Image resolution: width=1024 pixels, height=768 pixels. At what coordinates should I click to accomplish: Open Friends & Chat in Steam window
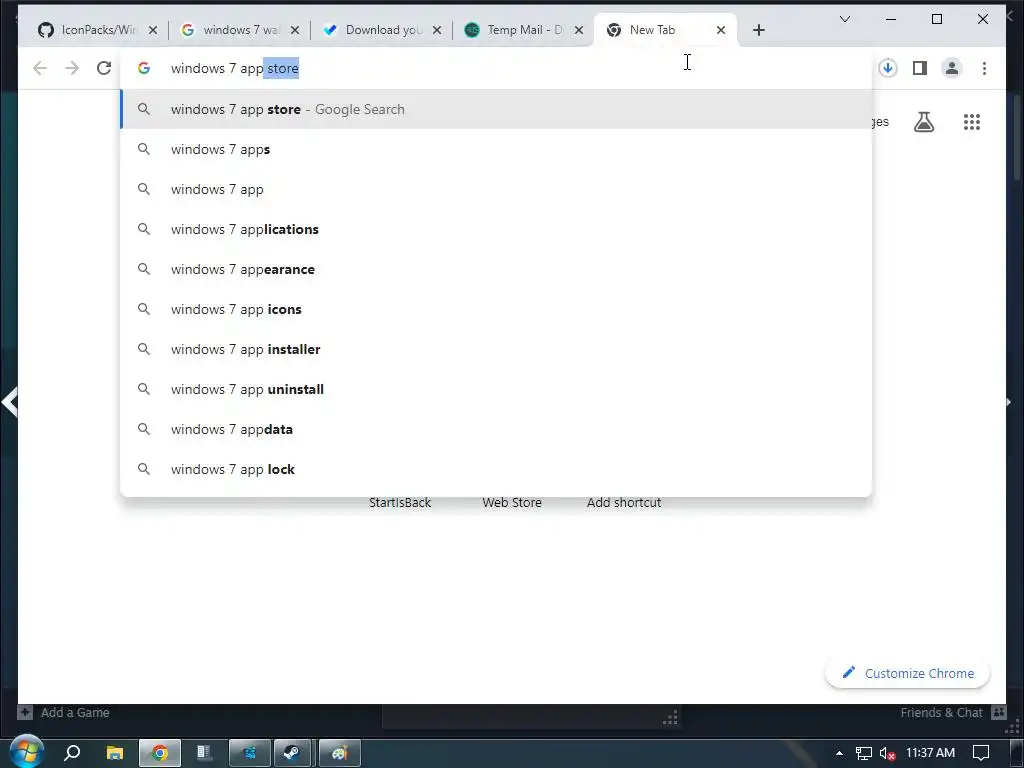952,712
